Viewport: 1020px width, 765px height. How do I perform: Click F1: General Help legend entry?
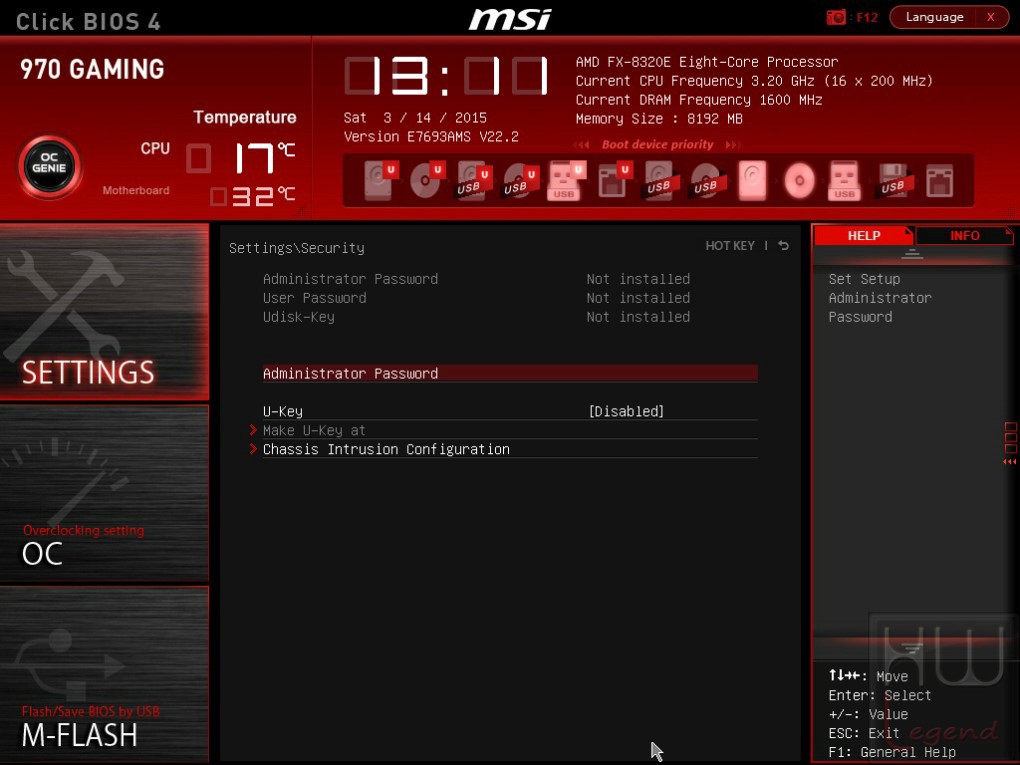892,752
